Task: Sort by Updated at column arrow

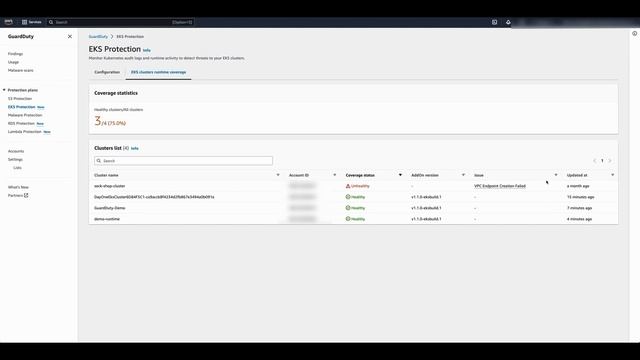Action: click(x=612, y=175)
